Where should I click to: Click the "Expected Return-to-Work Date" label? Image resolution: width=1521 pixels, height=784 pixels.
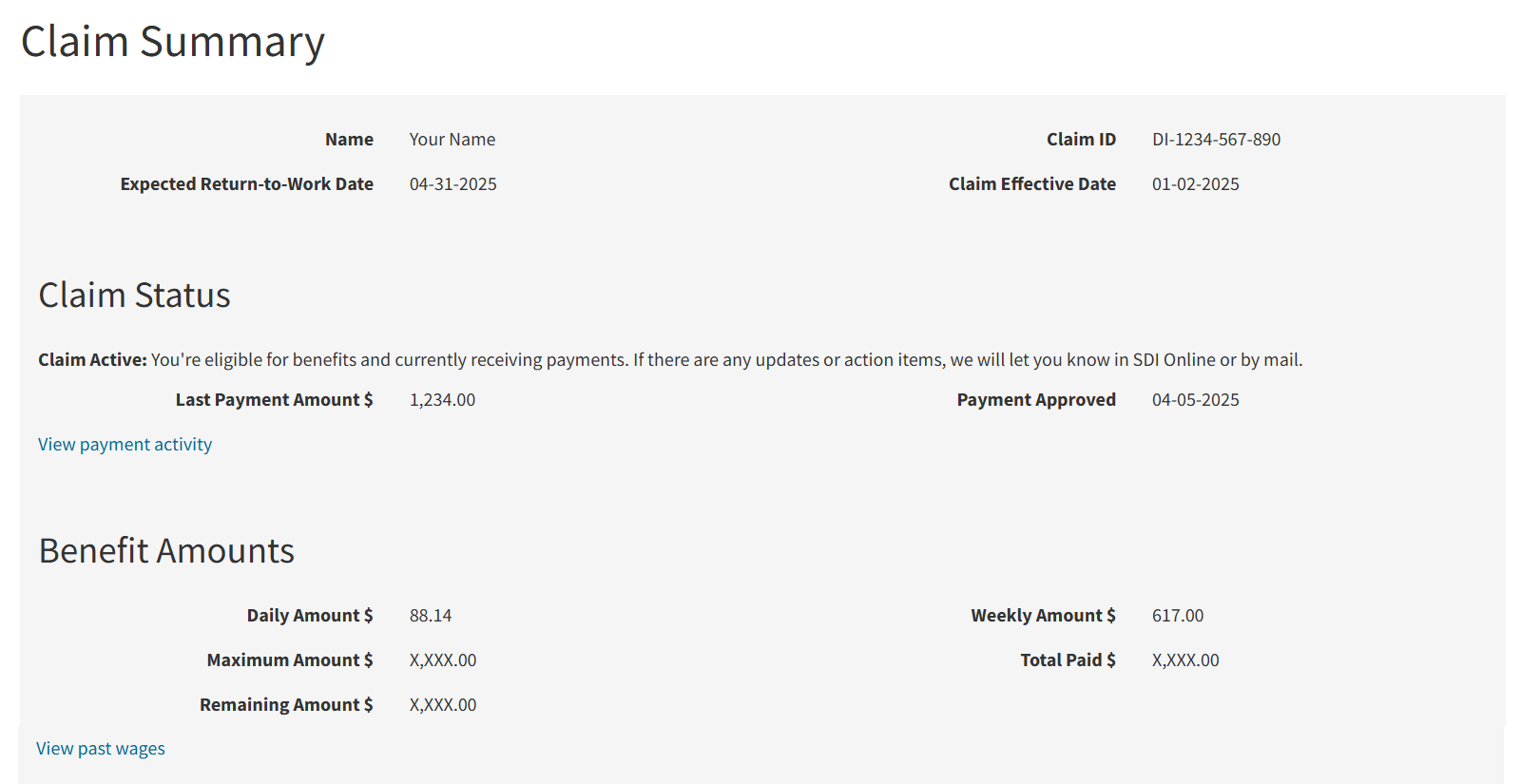(x=246, y=184)
